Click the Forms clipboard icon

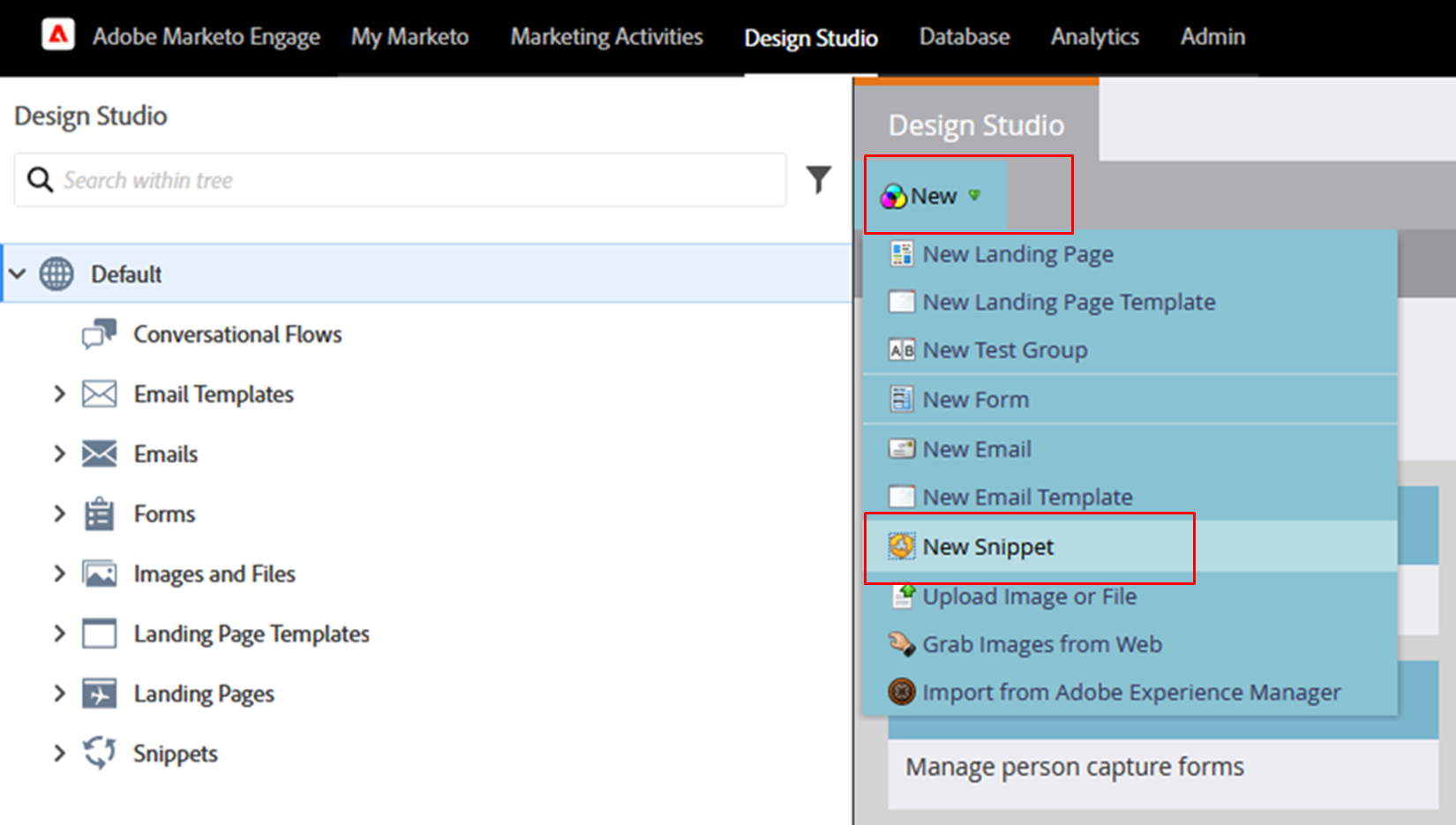[99, 514]
